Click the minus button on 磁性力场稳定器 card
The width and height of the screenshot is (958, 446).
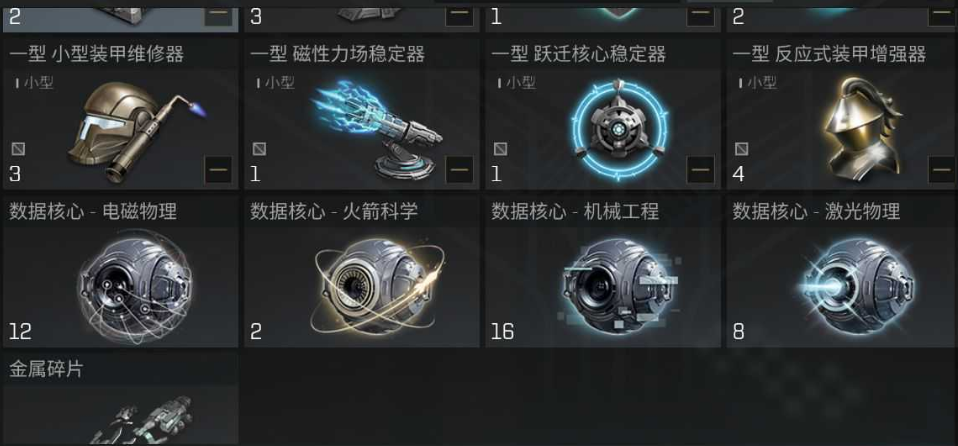459,169
